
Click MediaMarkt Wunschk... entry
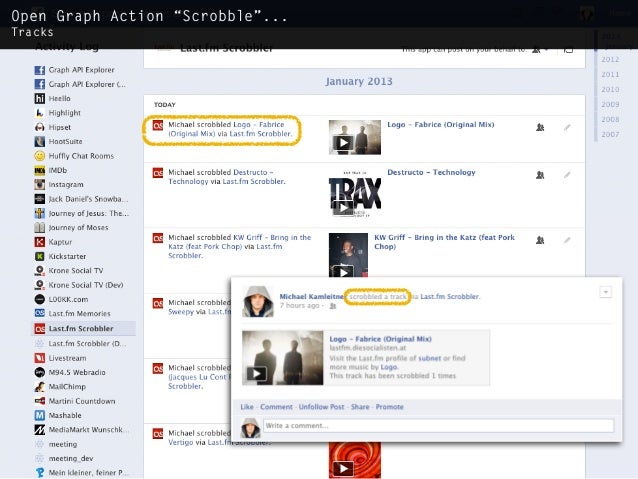point(88,430)
